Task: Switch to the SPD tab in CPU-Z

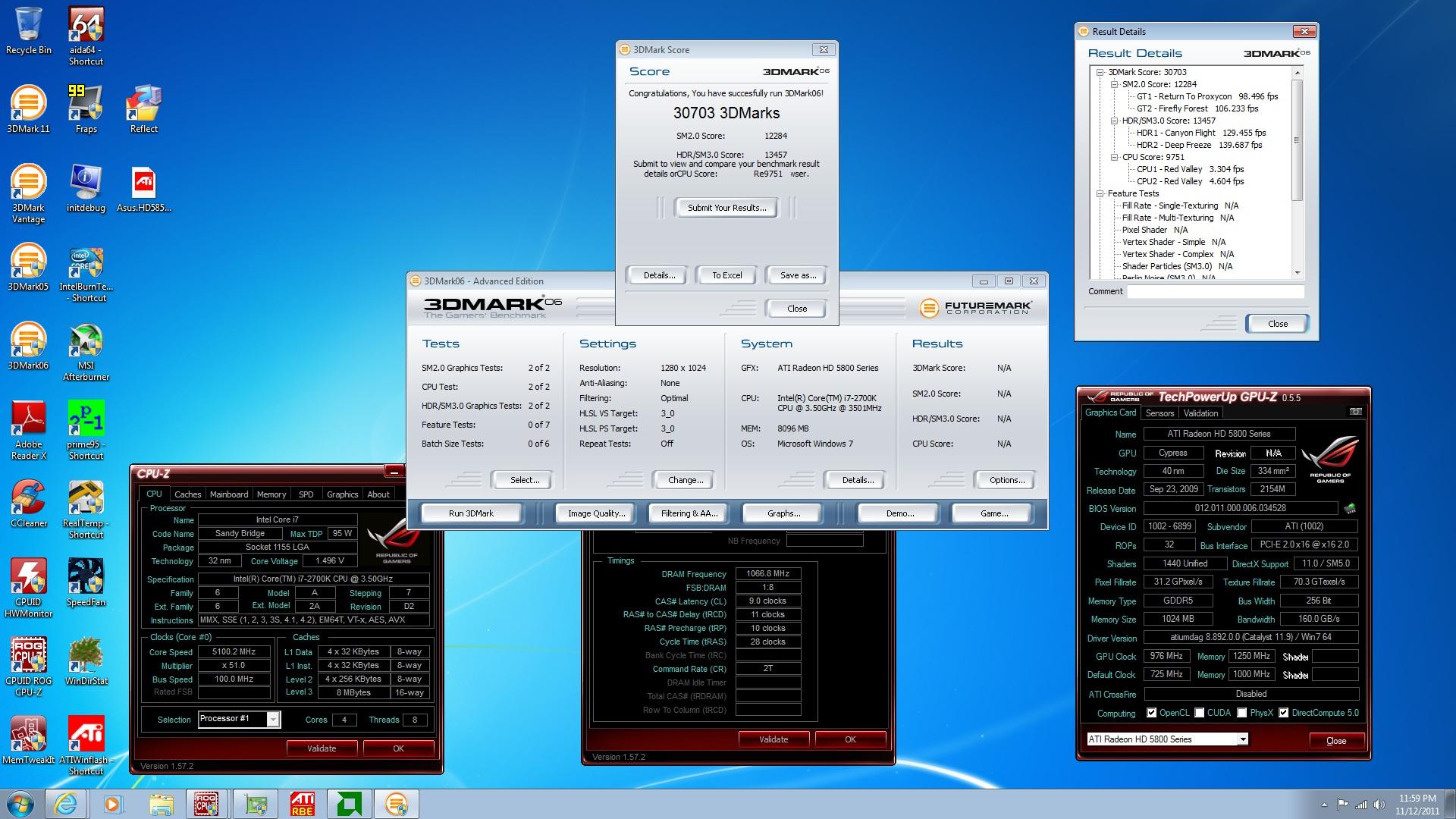Action: [x=306, y=494]
